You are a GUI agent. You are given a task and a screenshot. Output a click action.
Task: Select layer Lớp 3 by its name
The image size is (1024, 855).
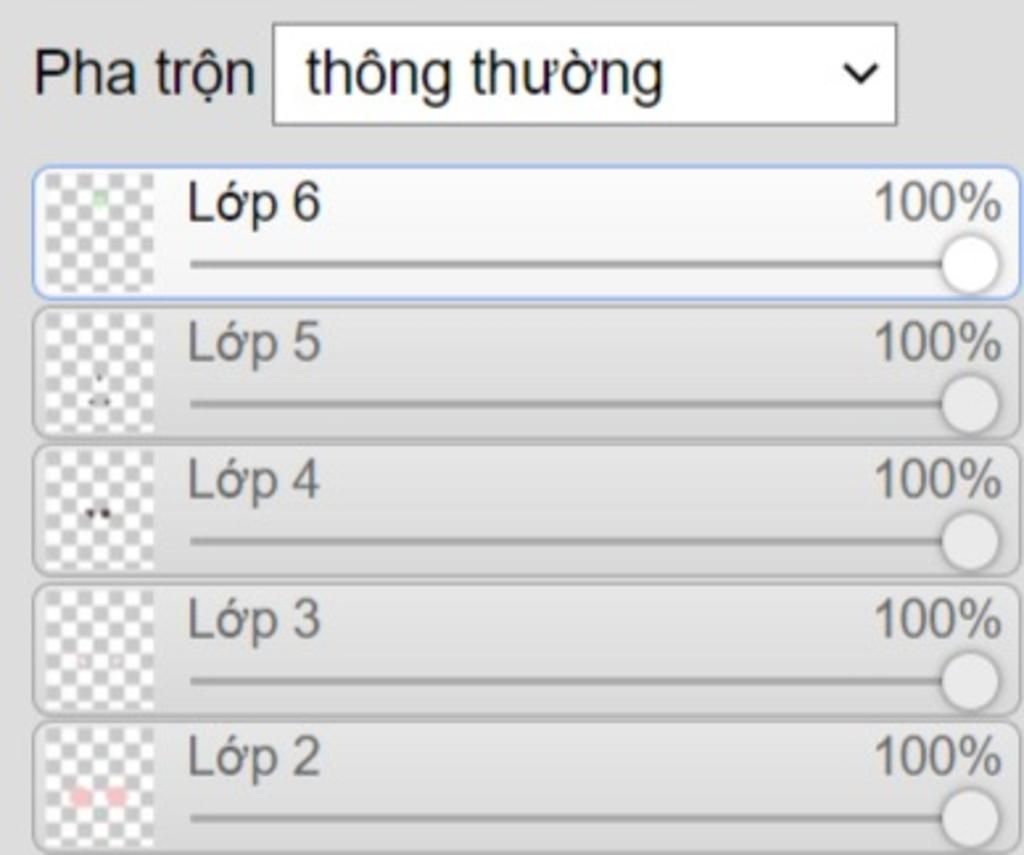(x=254, y=620)
